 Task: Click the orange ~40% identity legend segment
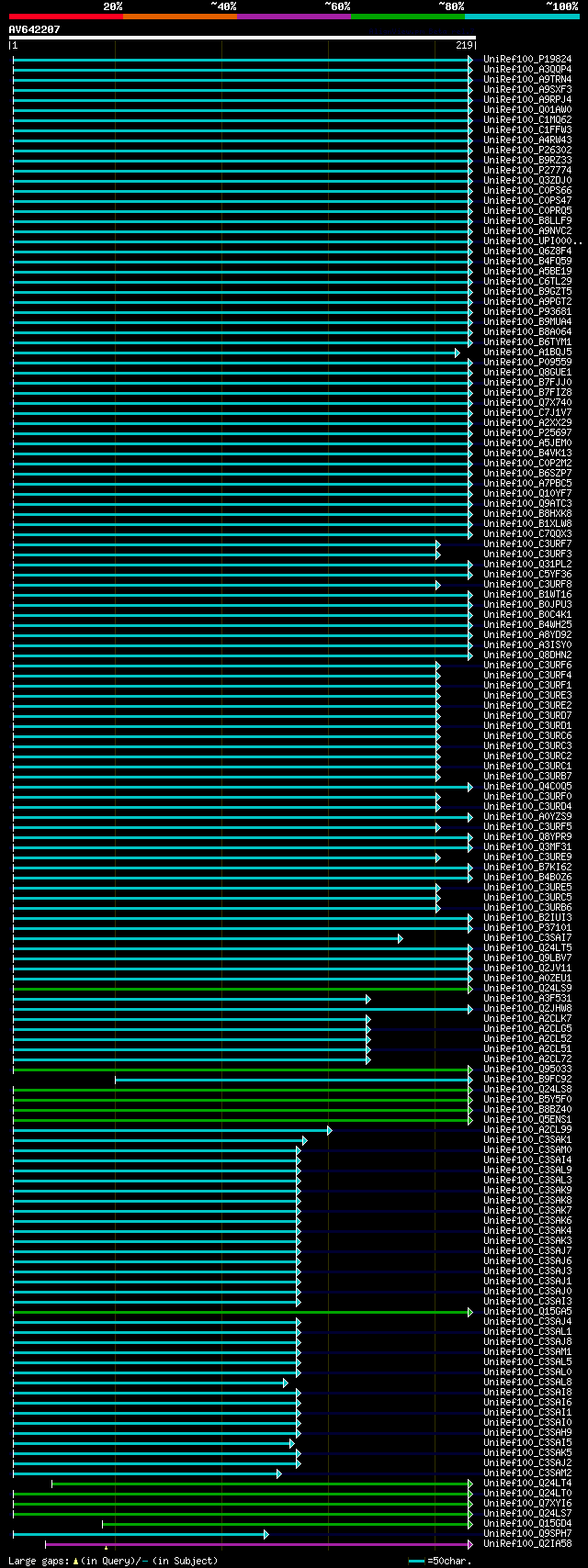(180, 16)
